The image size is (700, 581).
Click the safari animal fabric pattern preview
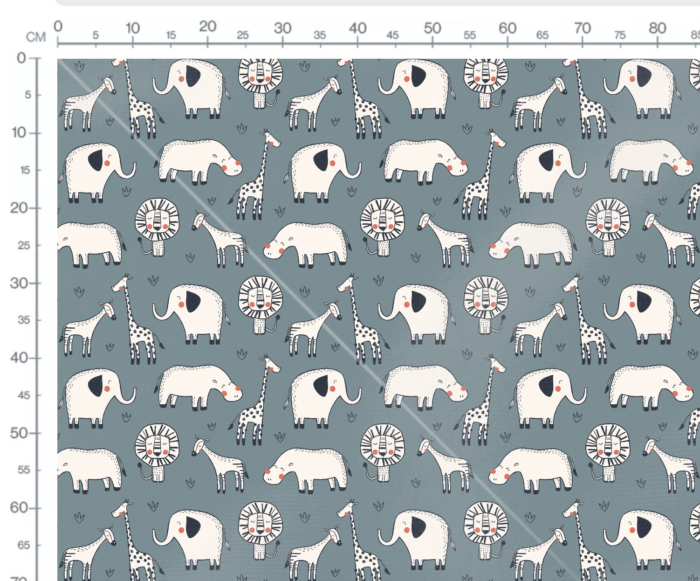pyautogui.click(x=379, y=320)
